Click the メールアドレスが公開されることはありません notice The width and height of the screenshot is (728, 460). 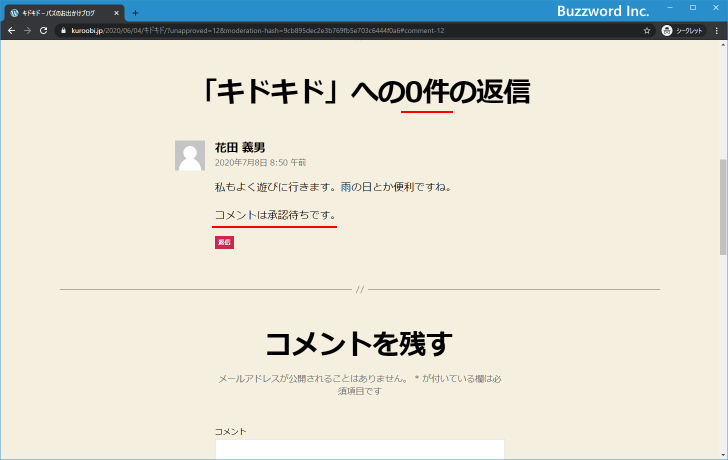(360, 385)
